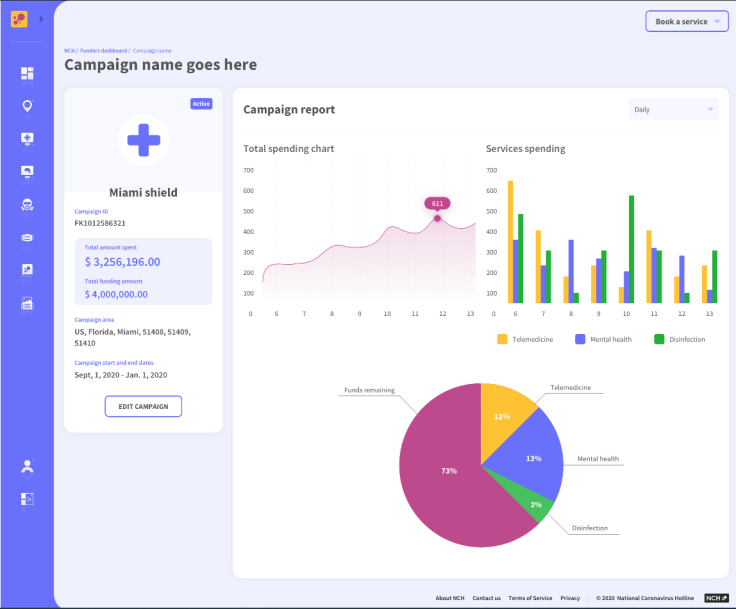Open the face mask sidebar icon
This screenshot has width=736, height=609.
pos(27,238)
